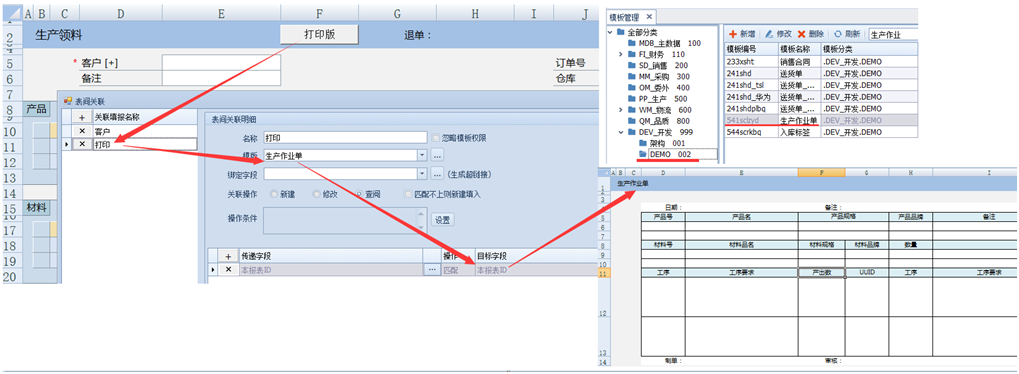Enable the 忽略模板权限 checkbox
Image resolution: width=1019 pixels, height=374 pixels.
coord(436,138)
